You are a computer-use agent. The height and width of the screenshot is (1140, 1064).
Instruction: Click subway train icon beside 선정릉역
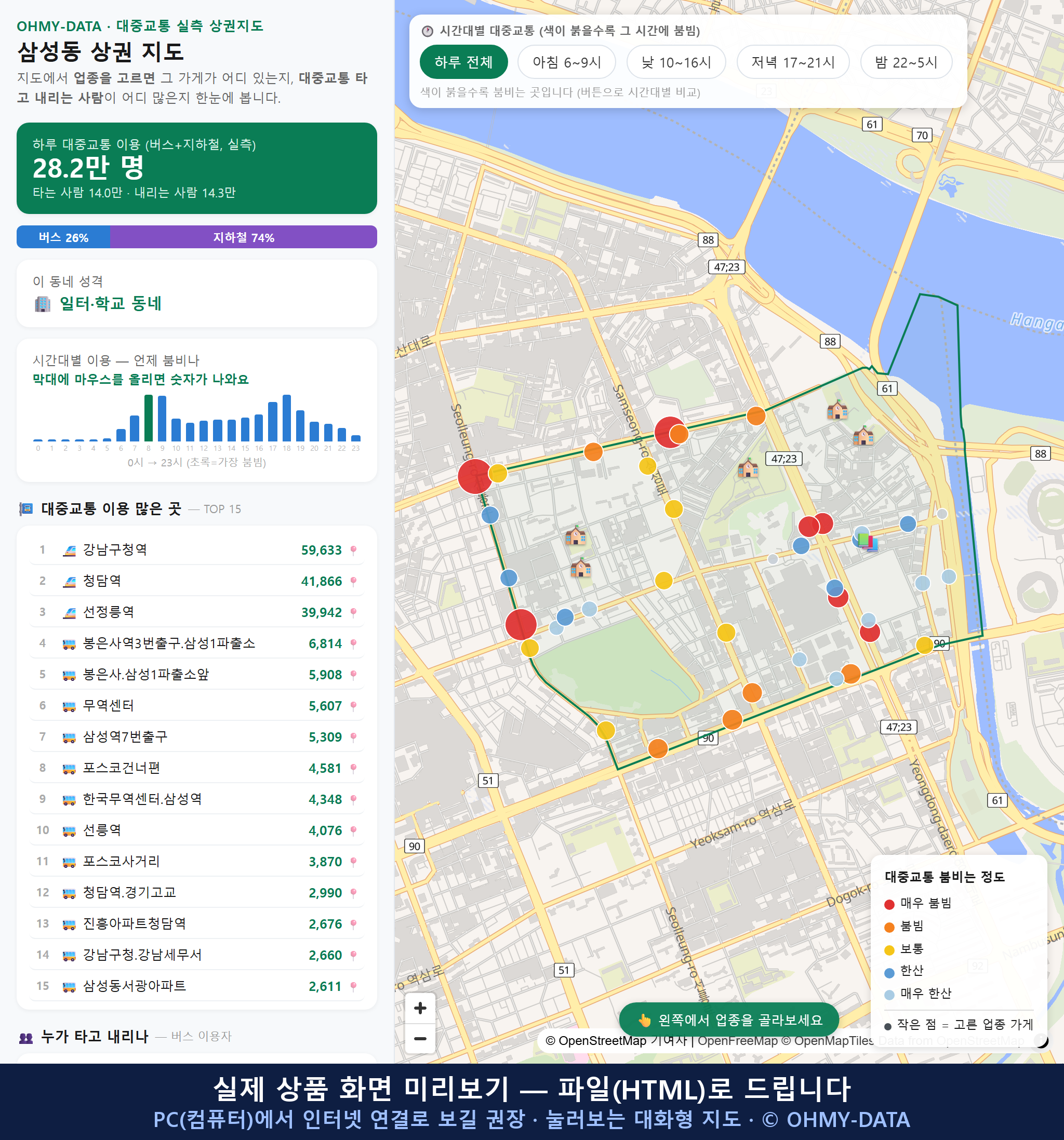tap(70, 612)
